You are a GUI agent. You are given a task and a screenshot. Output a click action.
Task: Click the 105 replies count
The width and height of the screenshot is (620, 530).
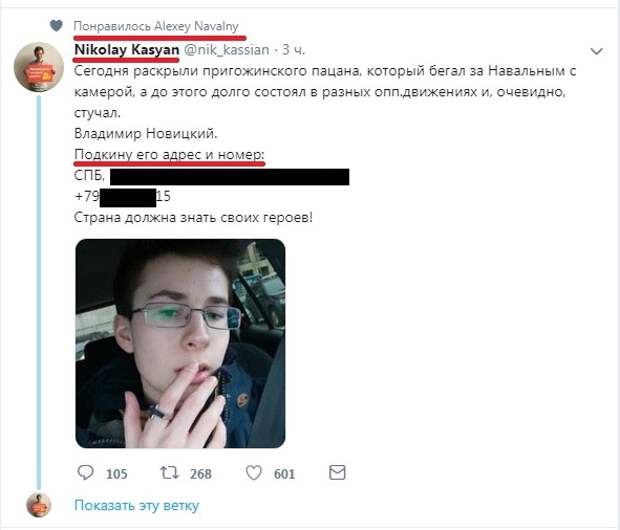point(116,473)
